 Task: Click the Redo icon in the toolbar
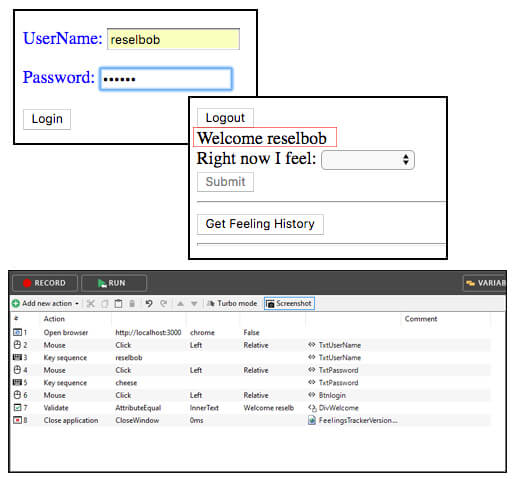click(163, 303)
